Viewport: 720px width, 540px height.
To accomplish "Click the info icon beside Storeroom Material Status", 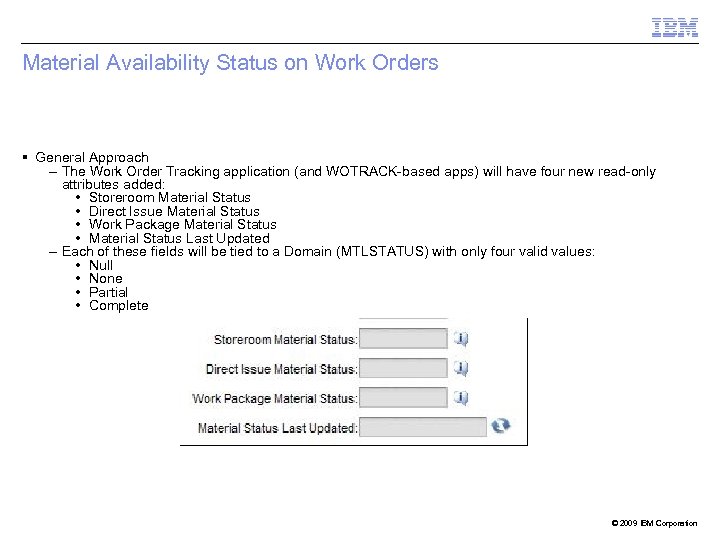I will [461, 339].
